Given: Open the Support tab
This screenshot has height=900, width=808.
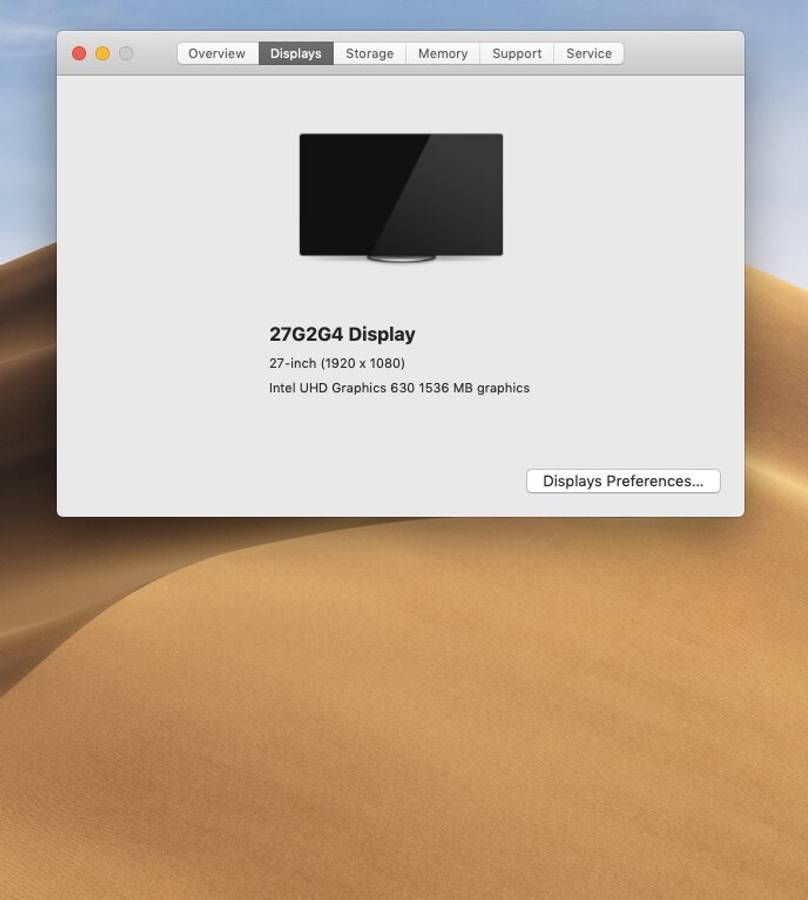Looking at the screenshot, I should click(517, 53).
